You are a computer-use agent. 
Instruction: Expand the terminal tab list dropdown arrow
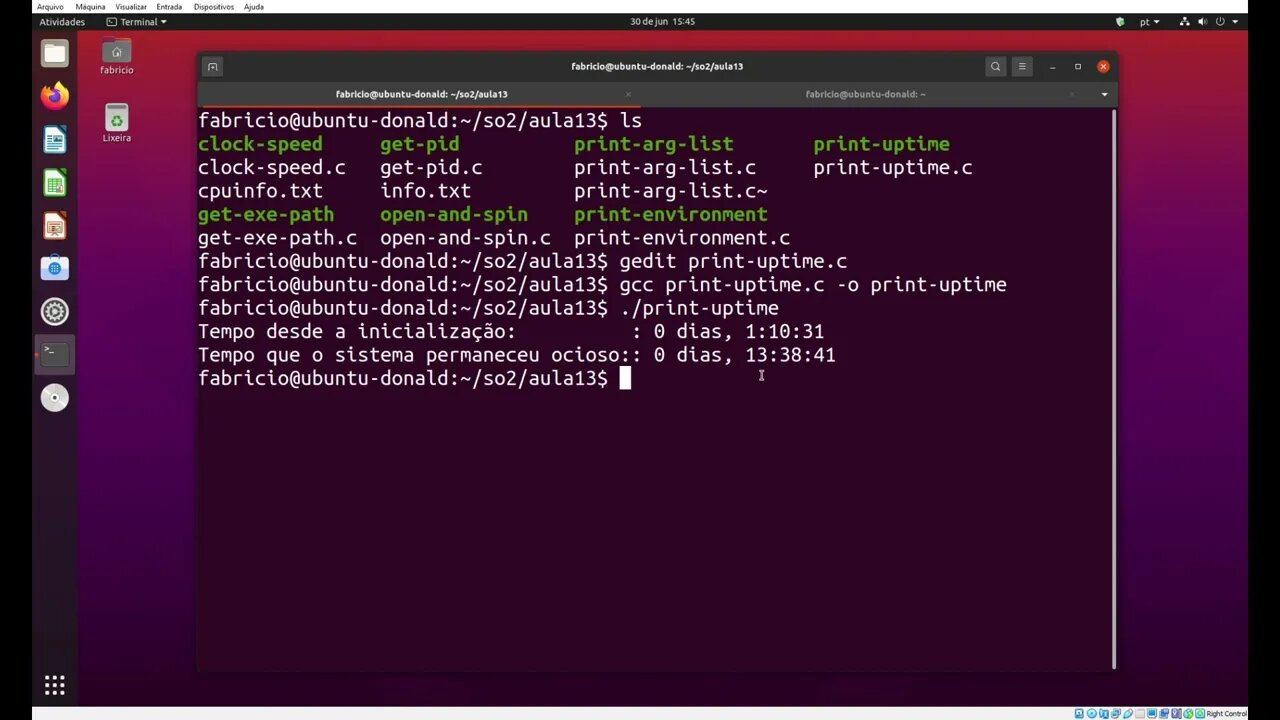coord(1104,94)
